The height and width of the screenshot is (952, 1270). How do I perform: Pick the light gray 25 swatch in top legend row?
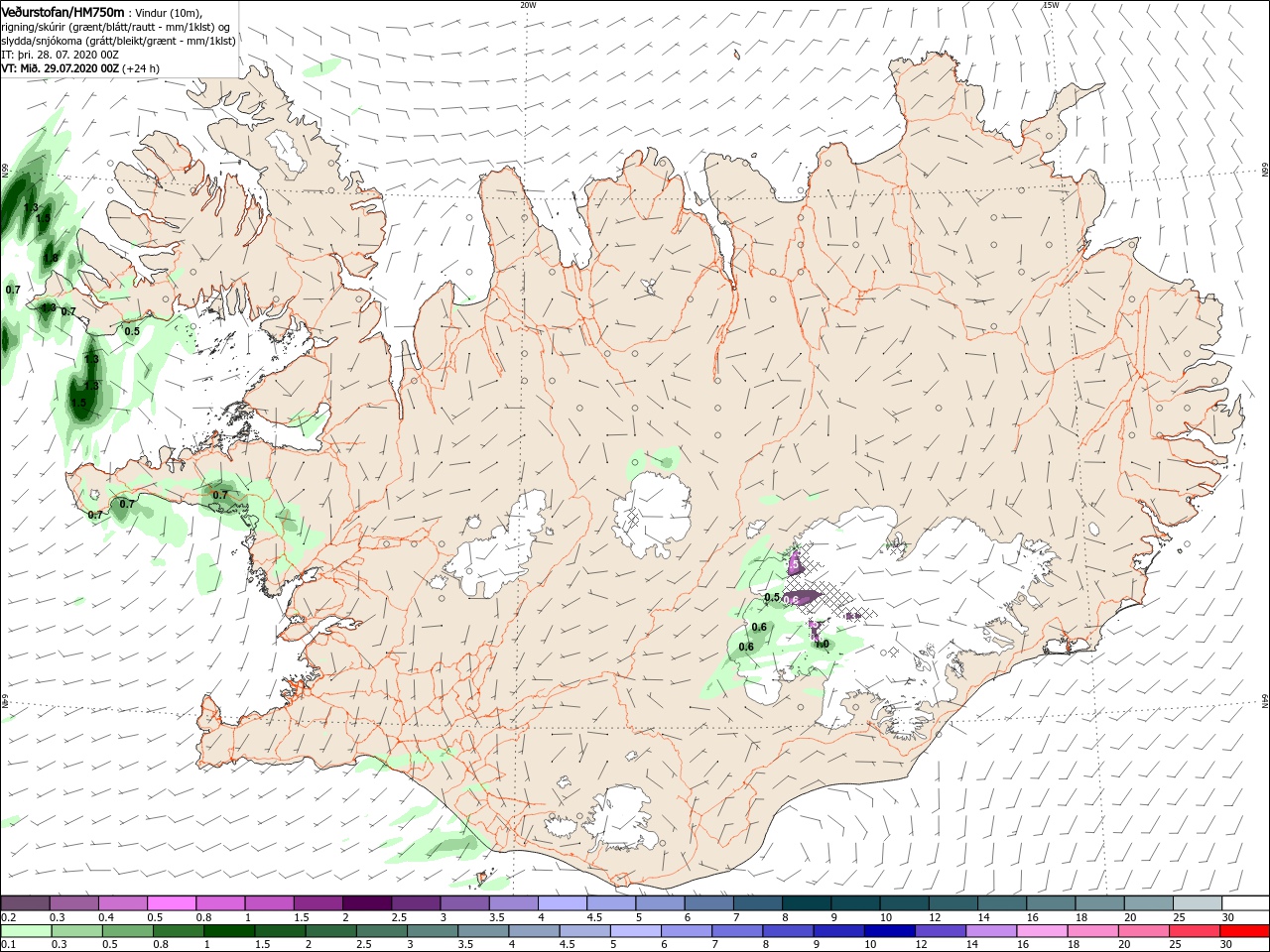(x=1198, y=903)
